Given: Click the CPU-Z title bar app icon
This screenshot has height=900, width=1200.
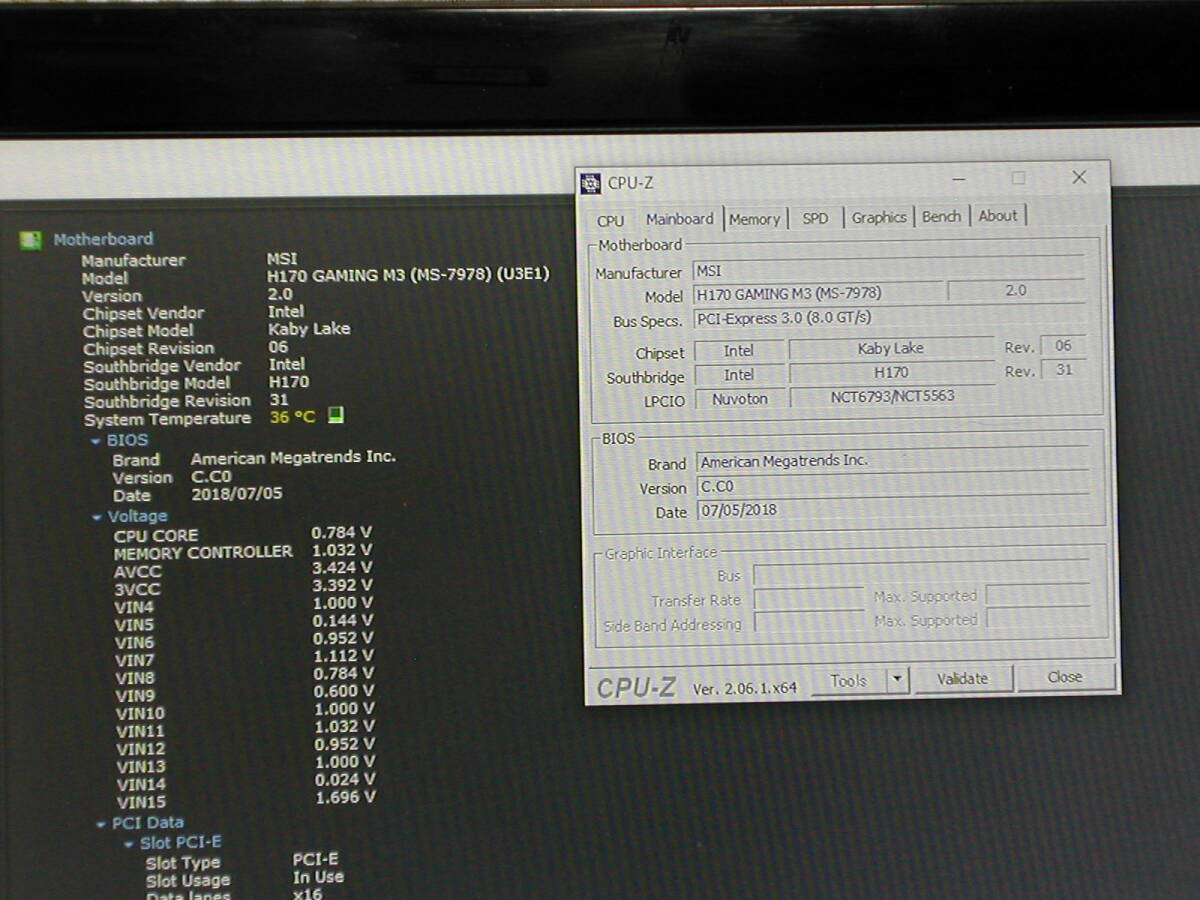Looking at the screenshot, I should click(591, 183).
